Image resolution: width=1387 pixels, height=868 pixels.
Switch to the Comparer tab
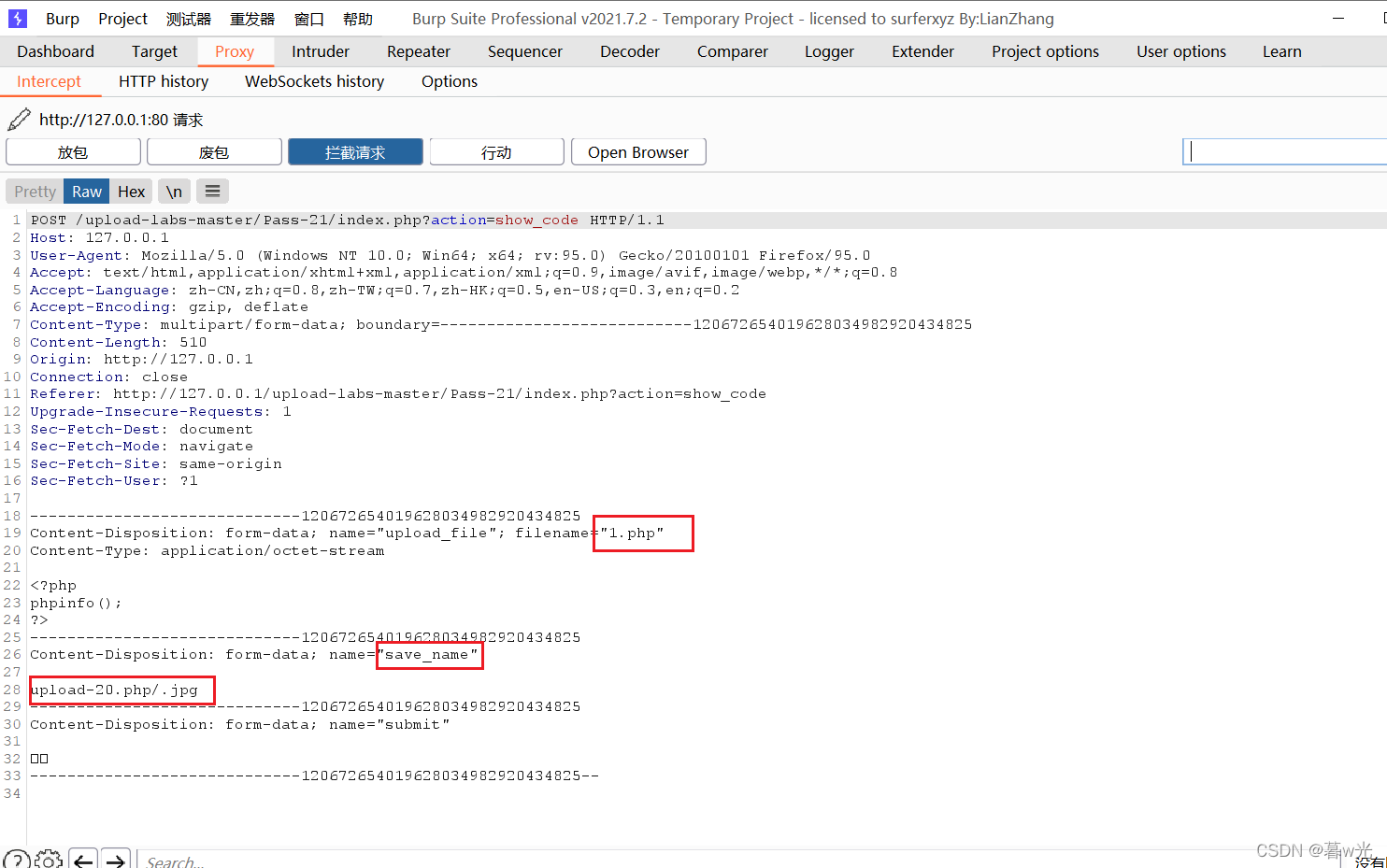(x=733, y=51)
